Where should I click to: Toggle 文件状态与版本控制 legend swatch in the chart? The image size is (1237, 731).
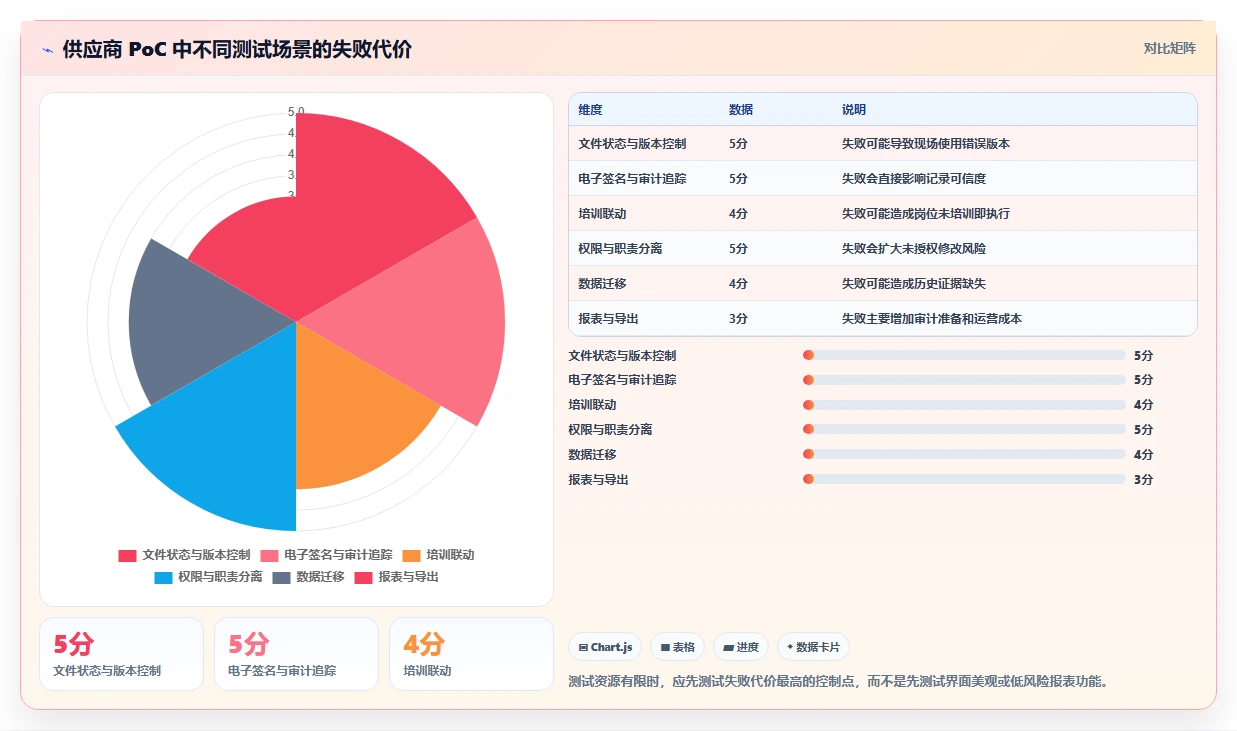(127, 555)
